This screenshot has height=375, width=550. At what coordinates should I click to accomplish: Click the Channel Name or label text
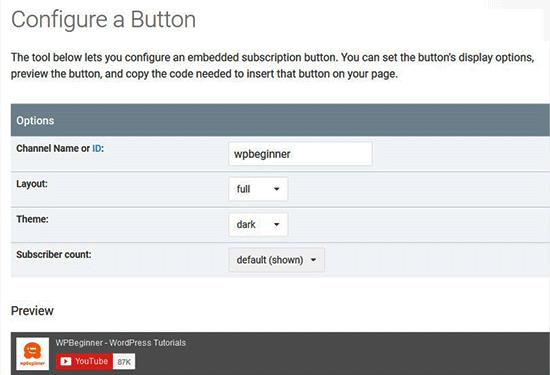53,148
